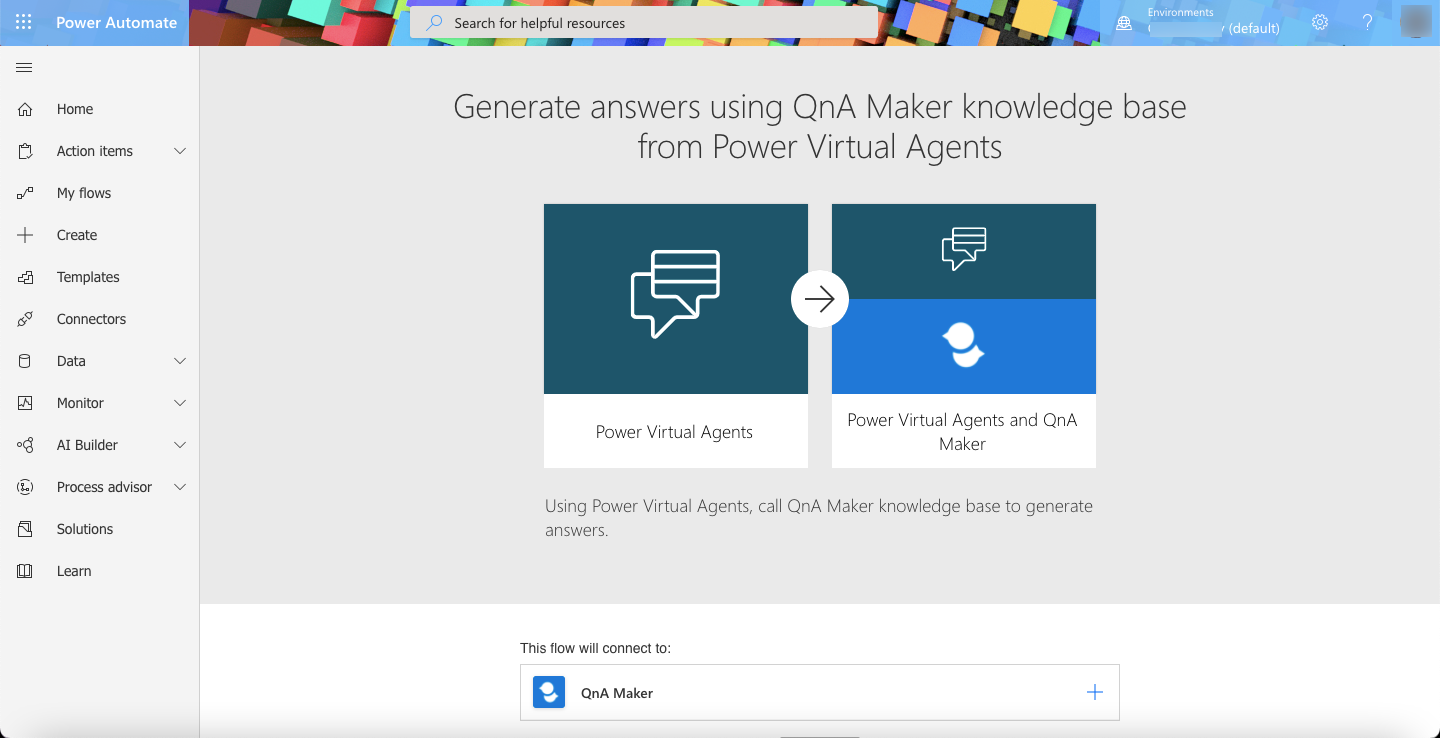This screenshot has height=738, width=1440.
Task: Select the Power Virtual Agents tile
Action: (x=676, y=336)
